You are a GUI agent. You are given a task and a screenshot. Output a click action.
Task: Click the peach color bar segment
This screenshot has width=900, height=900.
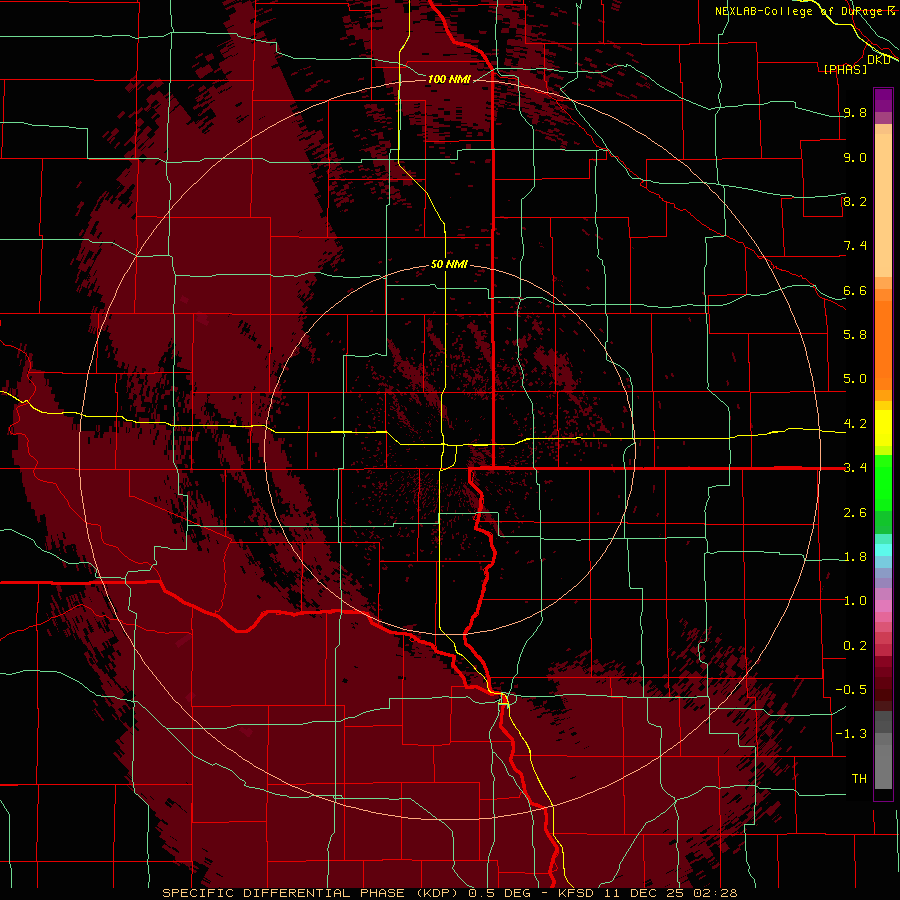(x=883, y=205)
